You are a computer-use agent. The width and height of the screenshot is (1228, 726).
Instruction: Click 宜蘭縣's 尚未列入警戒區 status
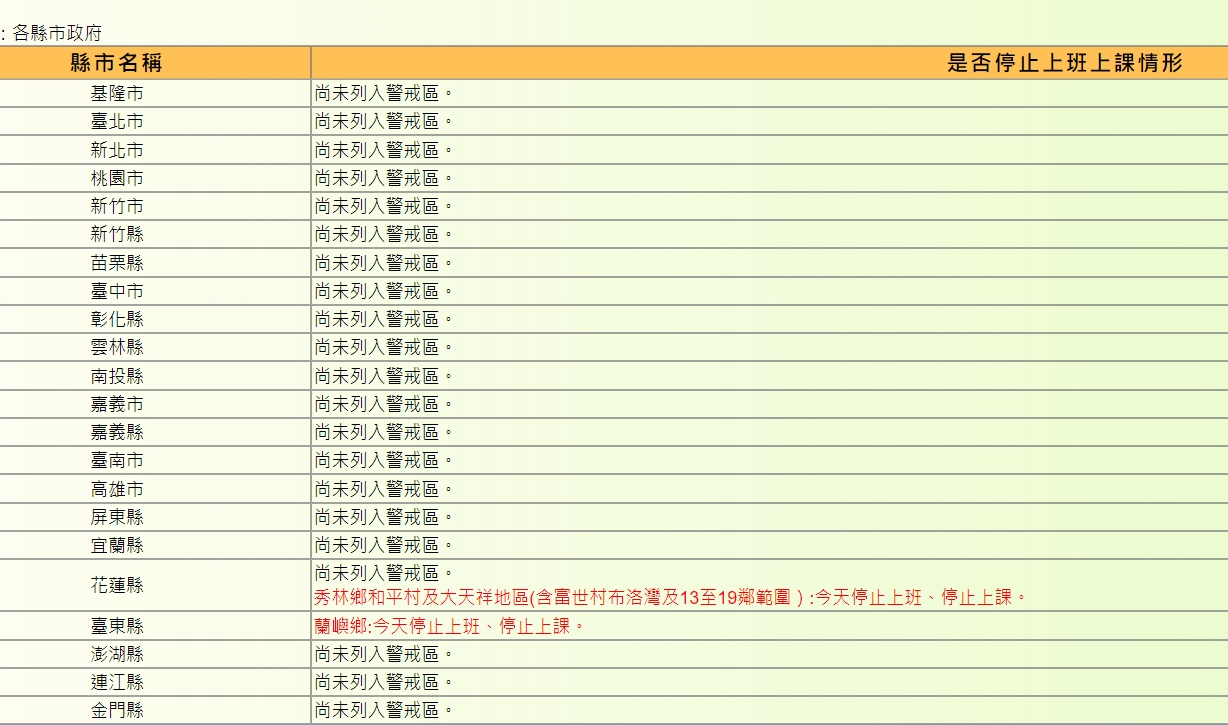click(384, 545)
